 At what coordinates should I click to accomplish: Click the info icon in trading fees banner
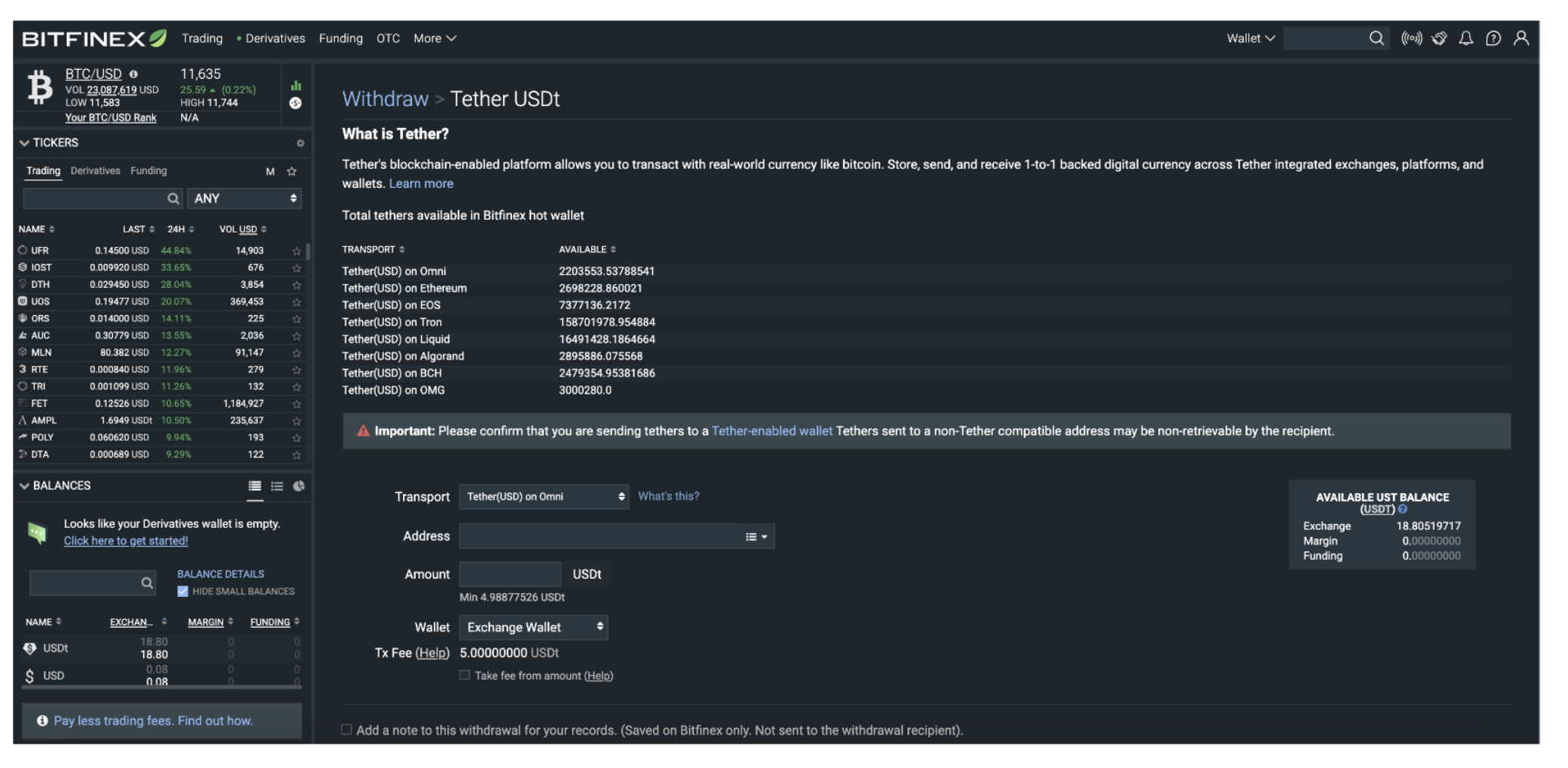point(42,721)
